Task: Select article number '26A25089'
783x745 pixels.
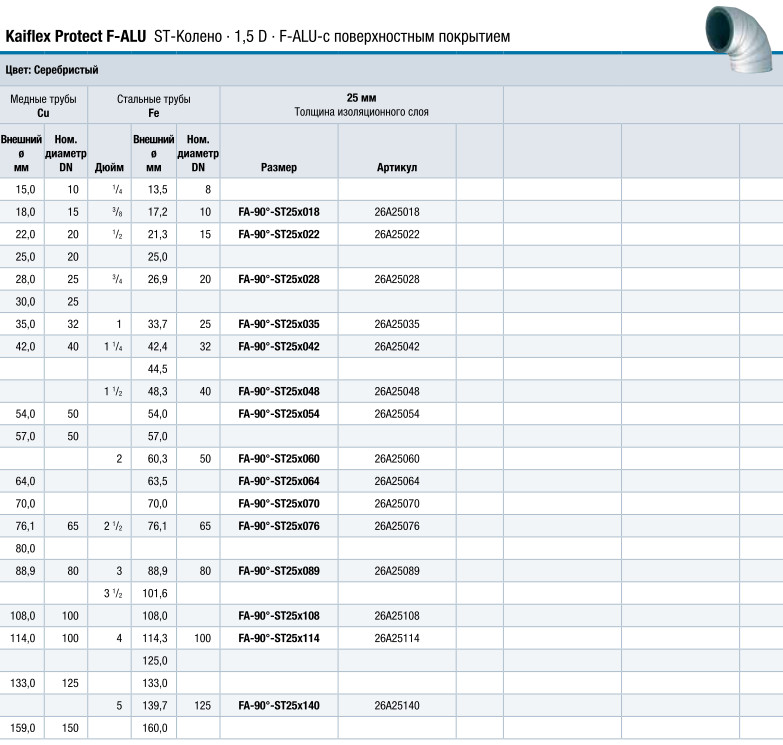Action: (x=397, y=571)
